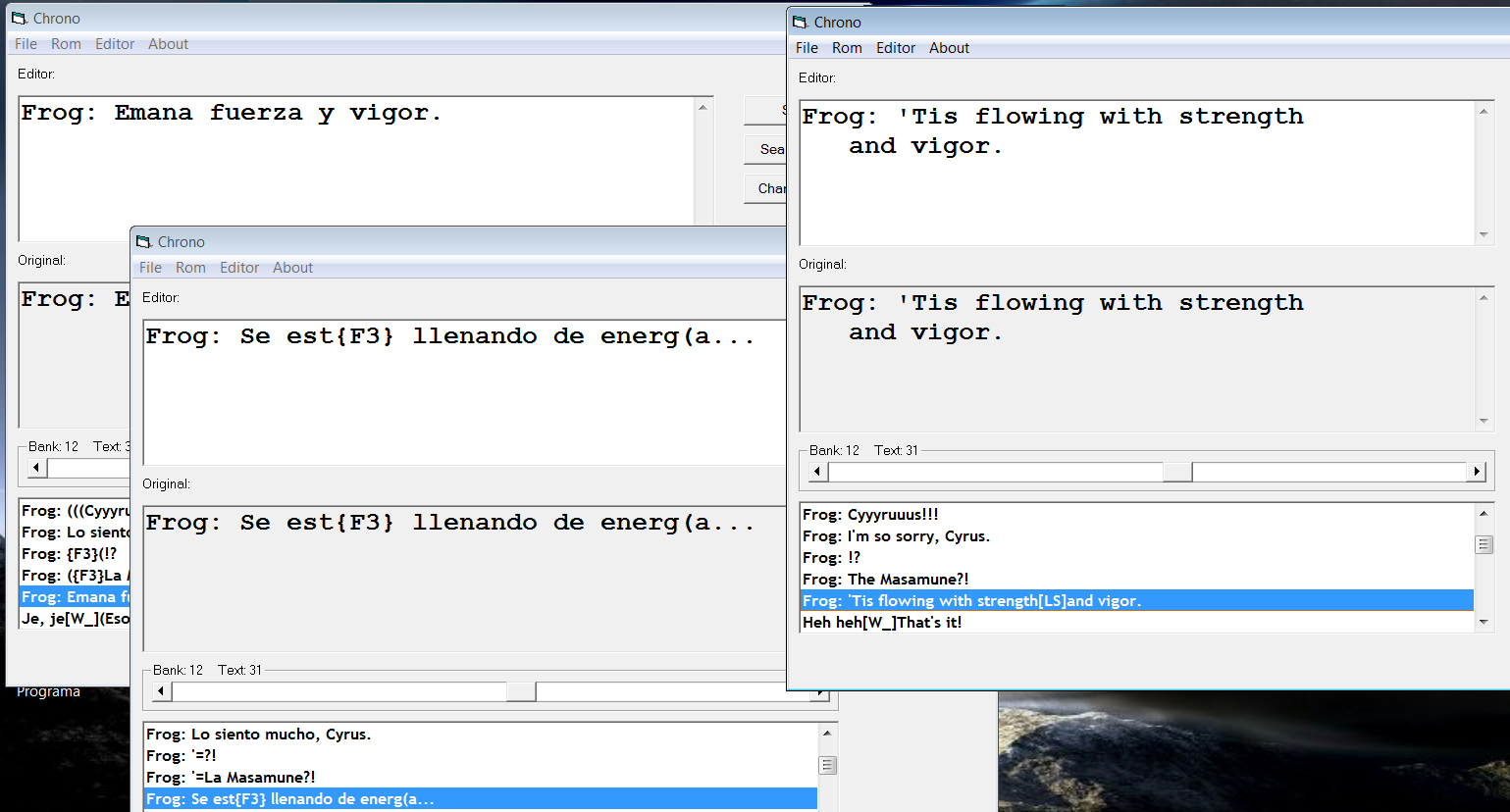Image resolution: width=1510 pixels, height=812 pixels.
Task: Click the down arrow of the English Editor box scrollbar
Action: pos(1484,235)
